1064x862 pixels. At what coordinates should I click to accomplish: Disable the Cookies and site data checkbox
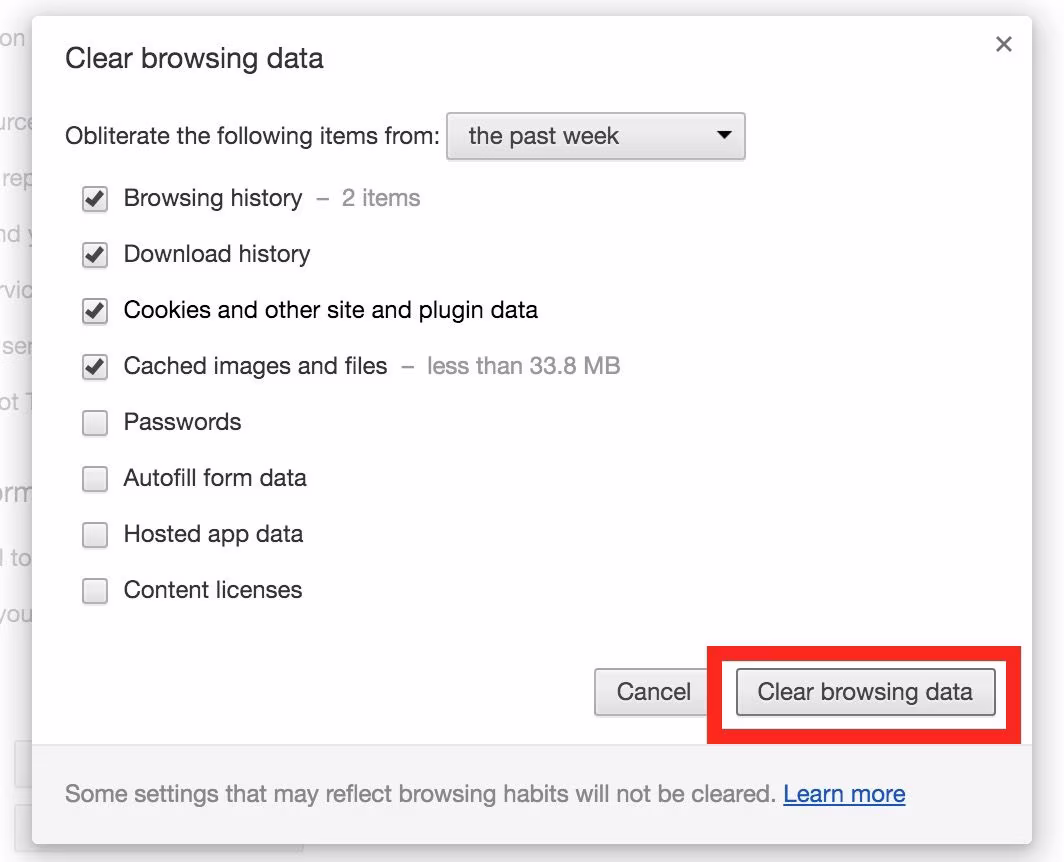(95, 311)
